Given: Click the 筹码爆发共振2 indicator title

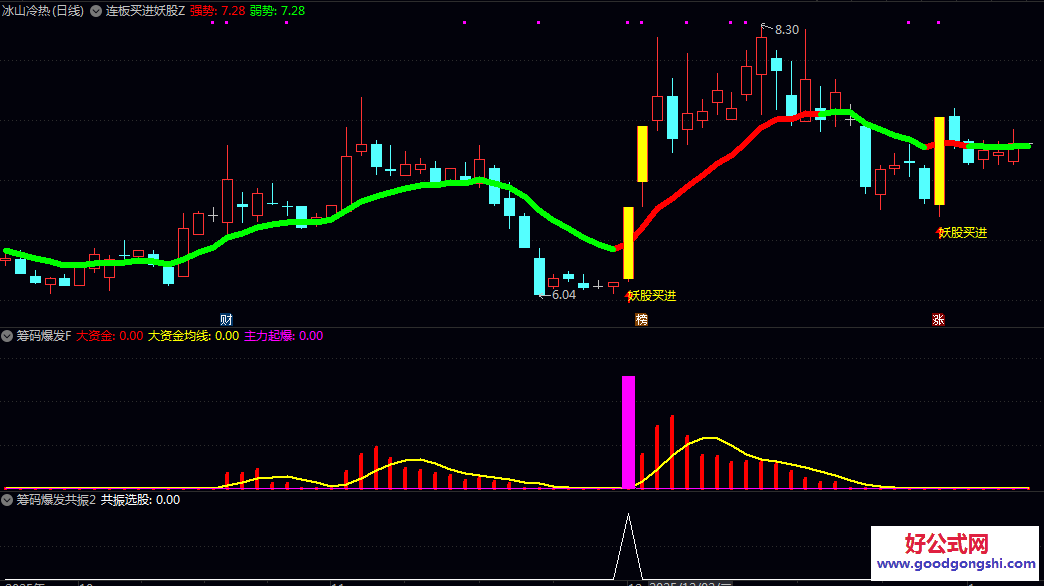Looking at the screenshot, I should [x=56, y=499].
